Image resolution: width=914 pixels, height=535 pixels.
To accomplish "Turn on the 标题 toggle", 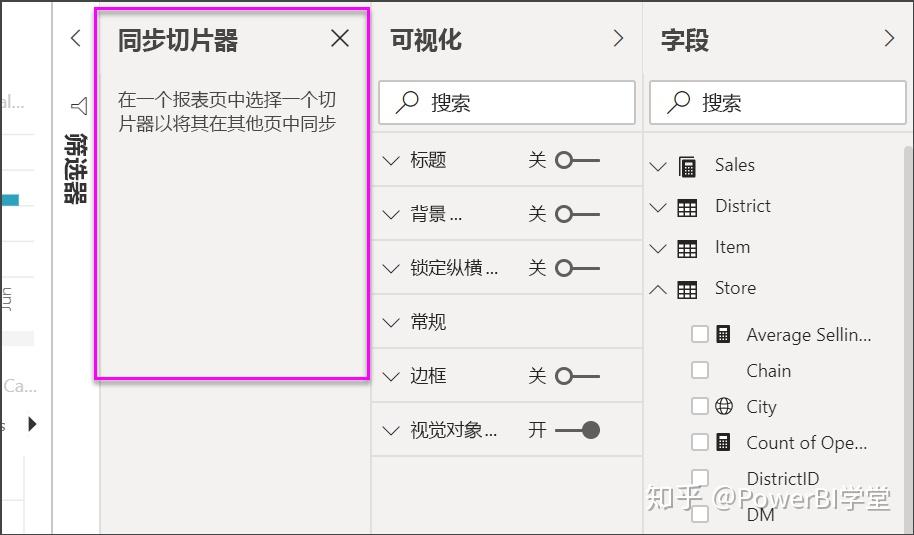I will tap(577, 160).
